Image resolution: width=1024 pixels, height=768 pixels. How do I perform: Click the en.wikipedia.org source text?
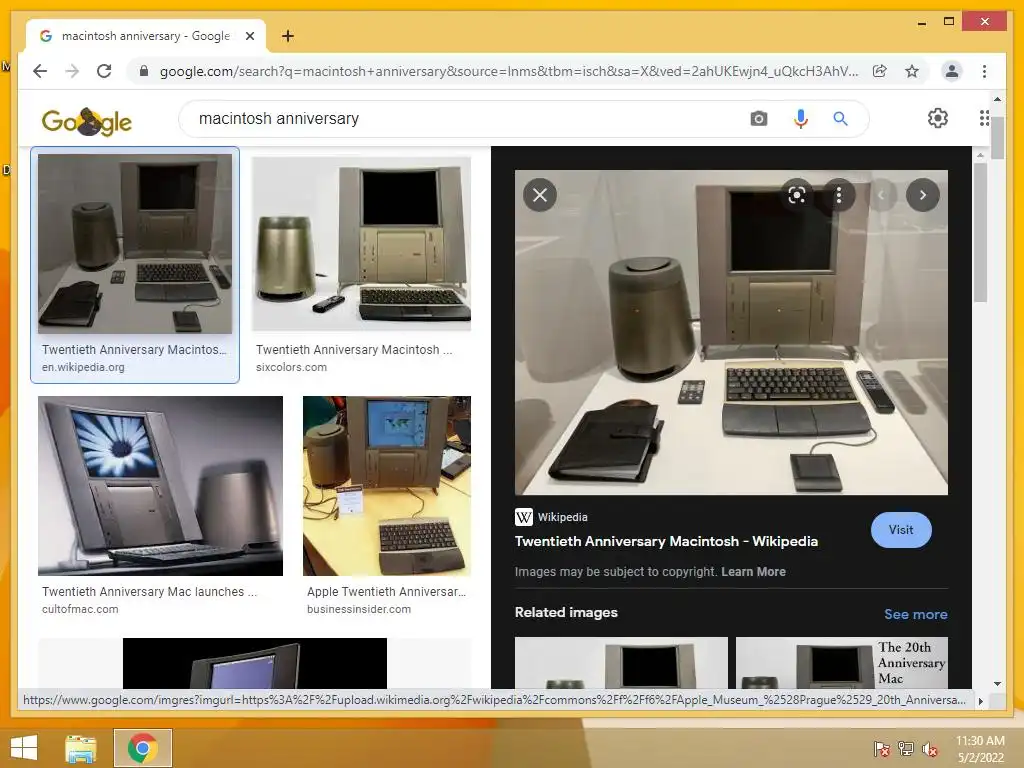pyautogui.click(x=83, y=367)
